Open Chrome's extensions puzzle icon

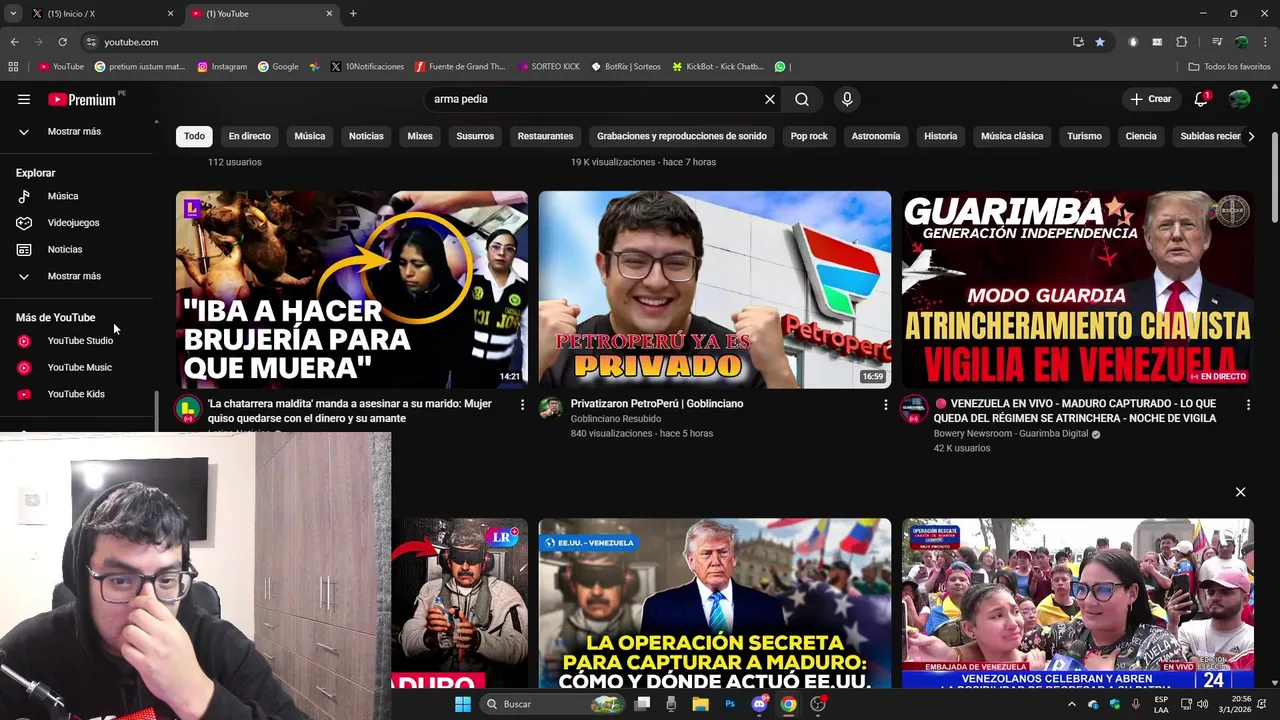coord(1181,42)
